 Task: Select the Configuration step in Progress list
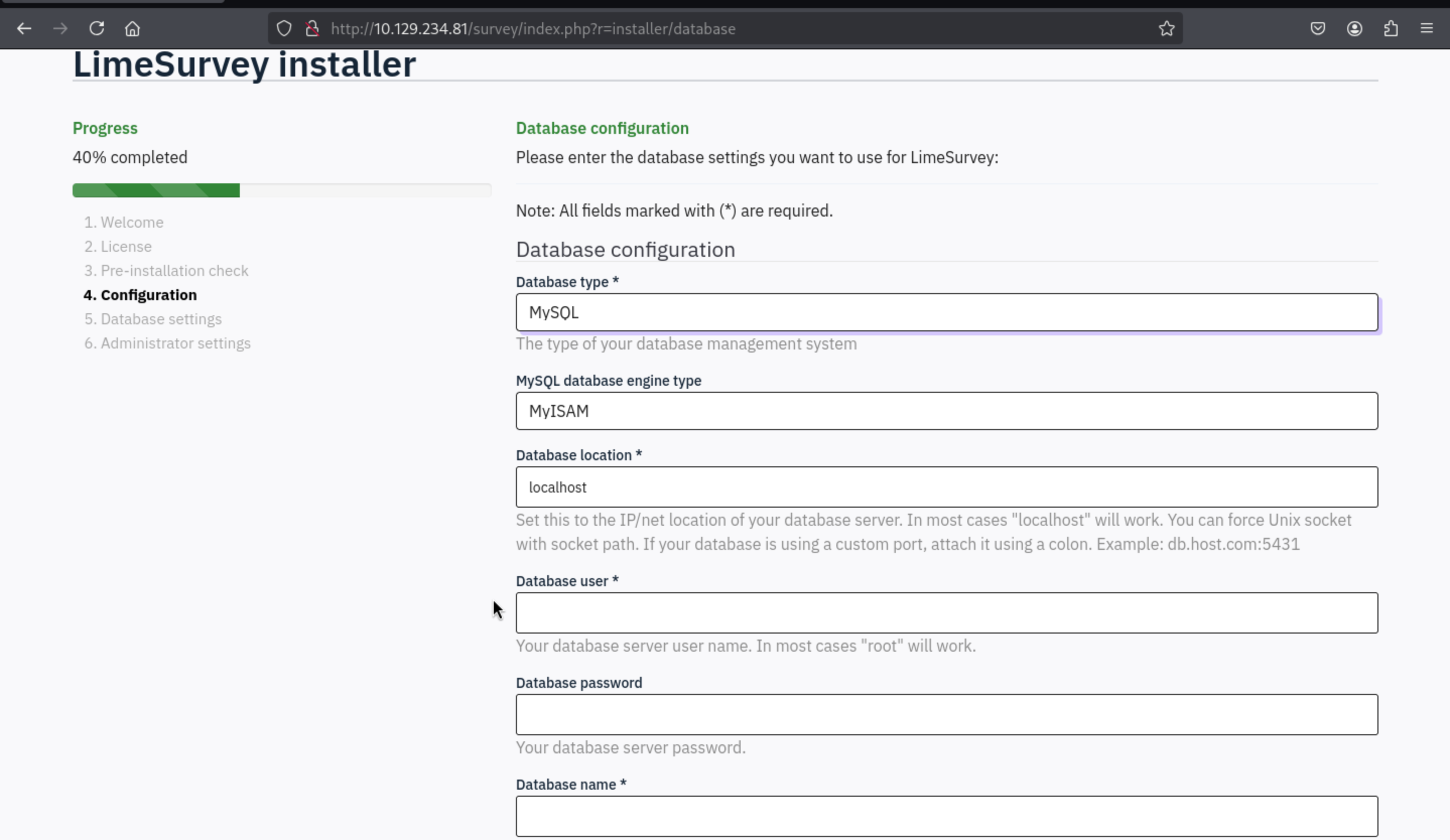pos(148,295)
